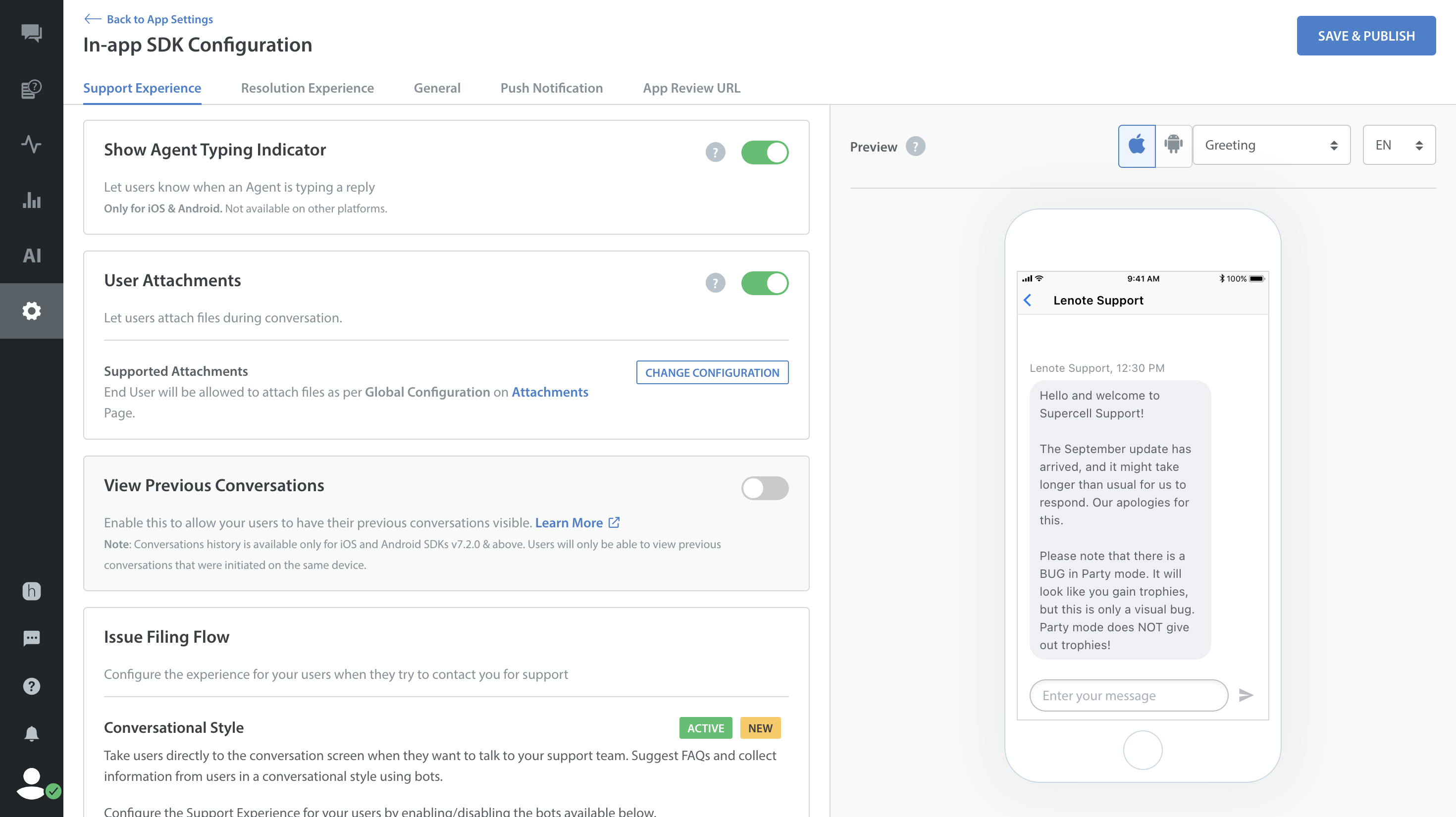Screen dimensions: 1456x817
Task: Open the conversations icon in the sidebar
Action: pyautogui.click(x=32, y=33)
